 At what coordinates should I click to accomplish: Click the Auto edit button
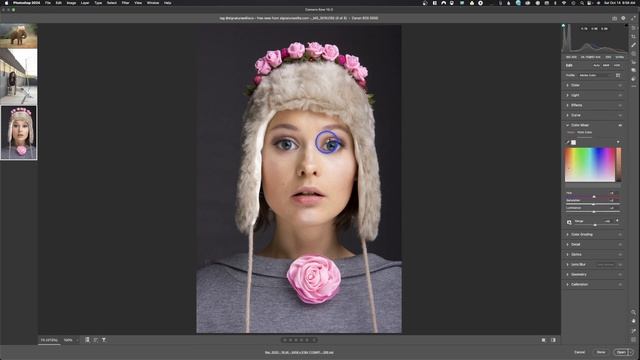click(597, 65)
